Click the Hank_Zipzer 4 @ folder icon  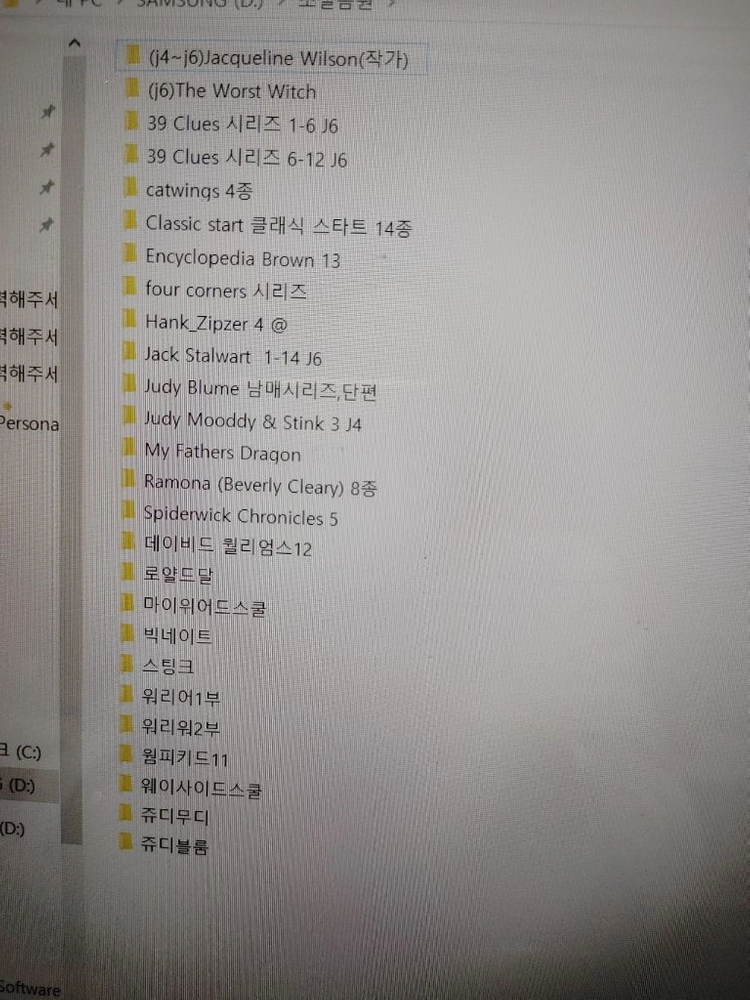[x=129, y=319]
